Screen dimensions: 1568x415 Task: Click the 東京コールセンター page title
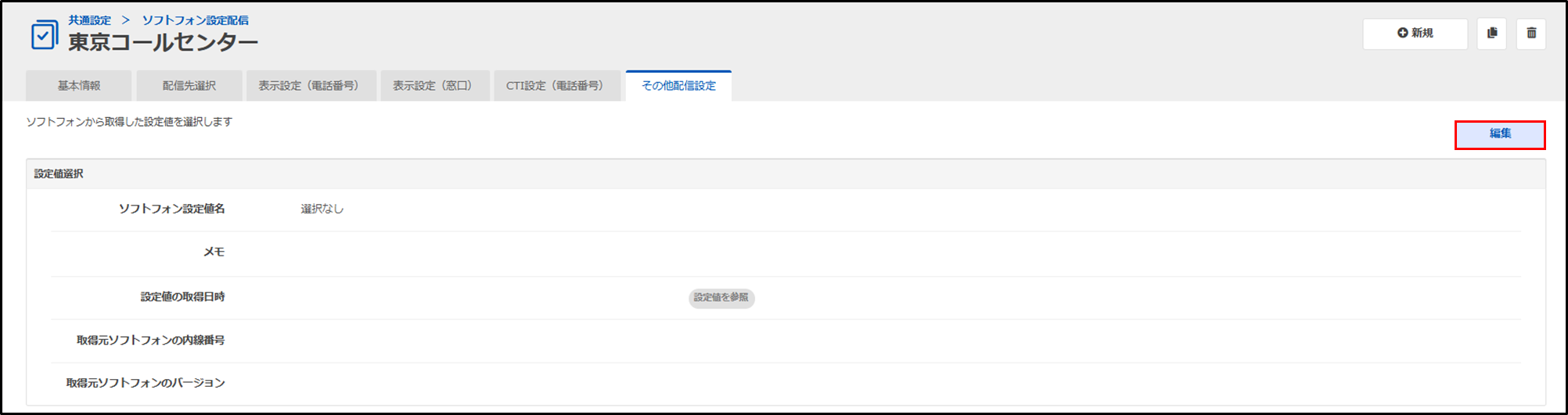click(163, 42)
